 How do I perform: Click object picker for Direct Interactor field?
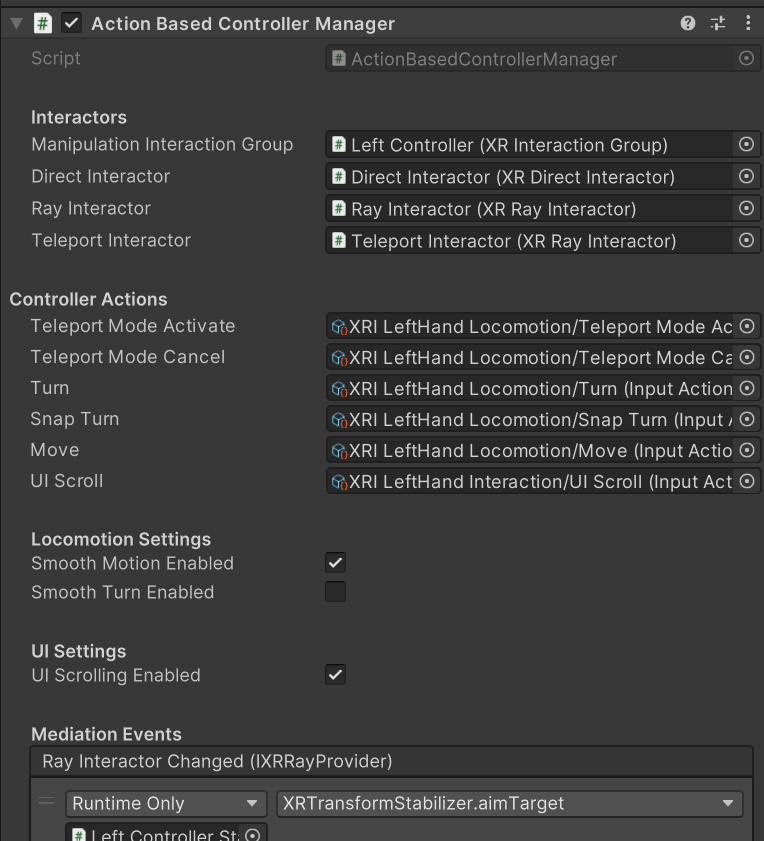pyautogui.click(x=746, y=177)
